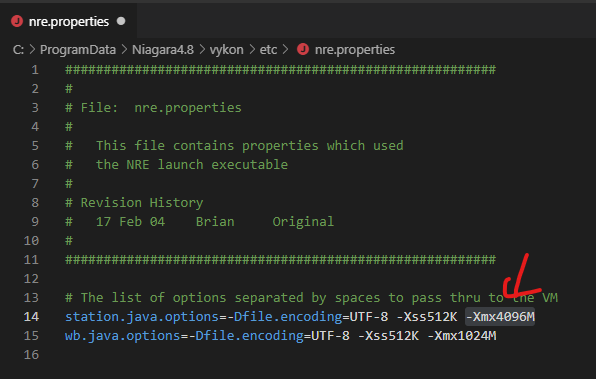
Task: Open the ProgramData breadcrumb segment
Action: [x=78, y=49]
